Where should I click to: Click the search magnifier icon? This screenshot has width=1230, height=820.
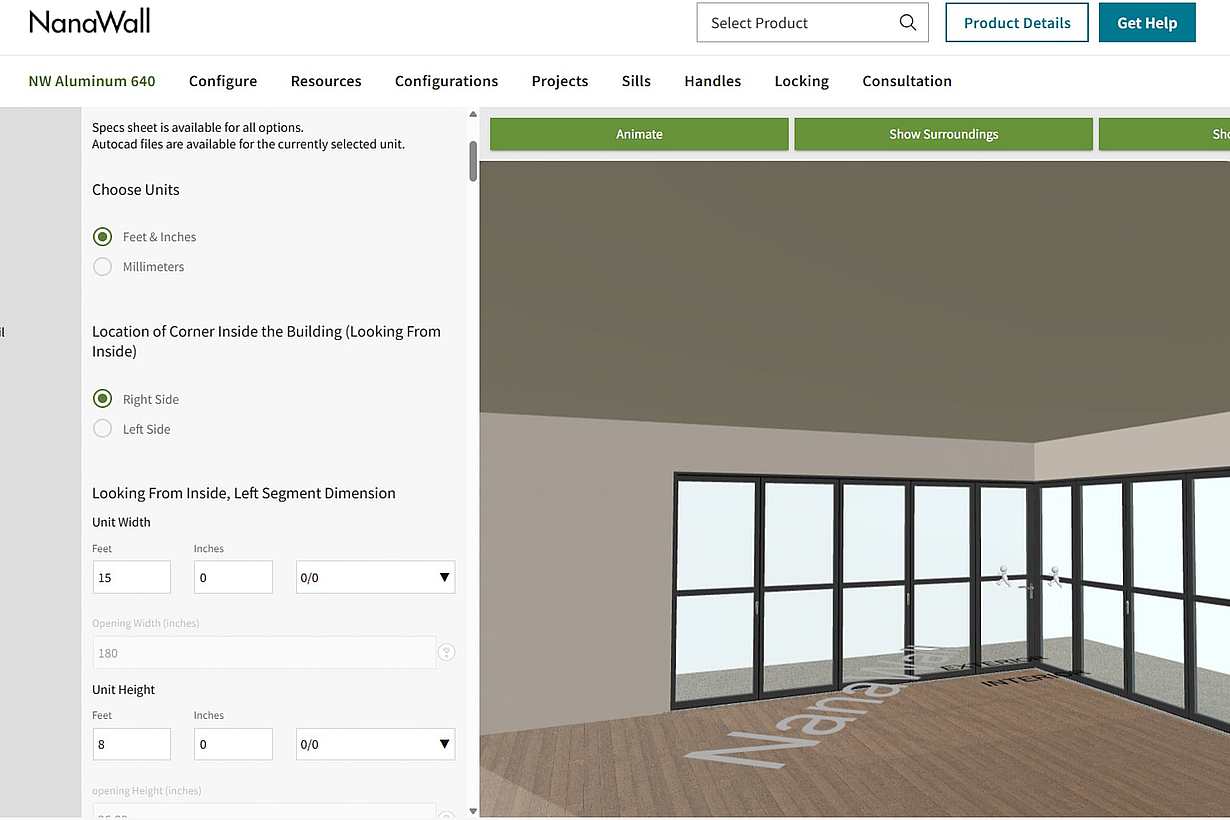(907, 23)
